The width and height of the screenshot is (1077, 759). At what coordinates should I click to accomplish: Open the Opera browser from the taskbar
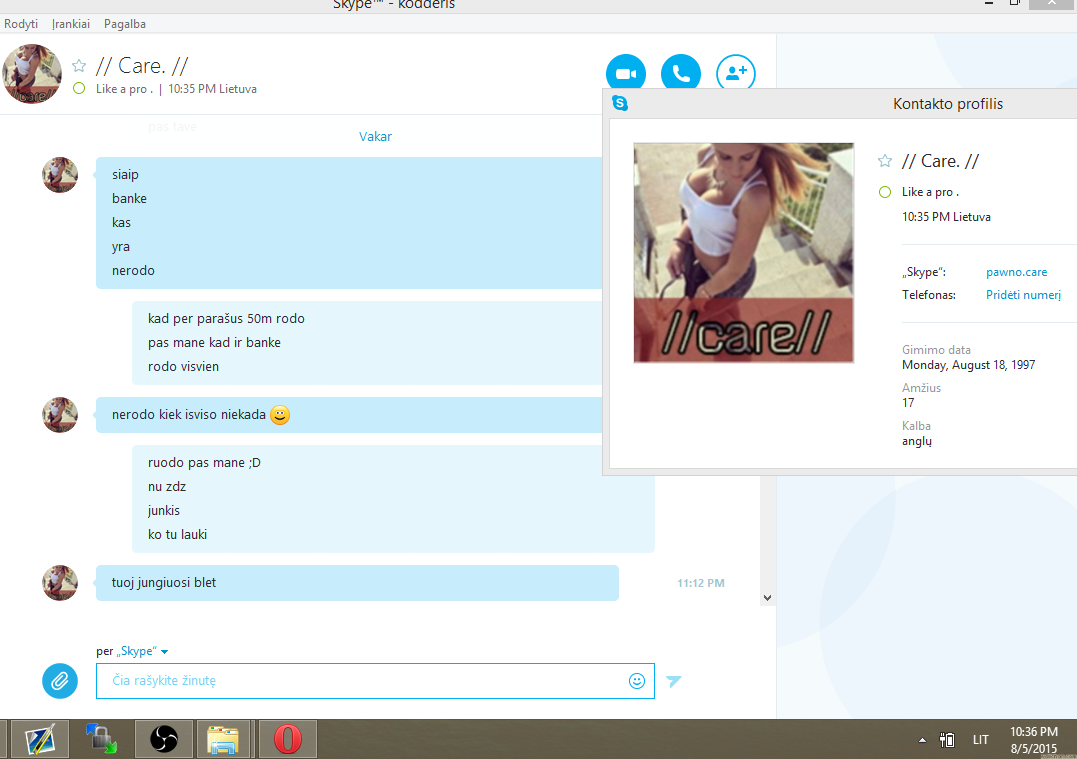tap(288, 739)
